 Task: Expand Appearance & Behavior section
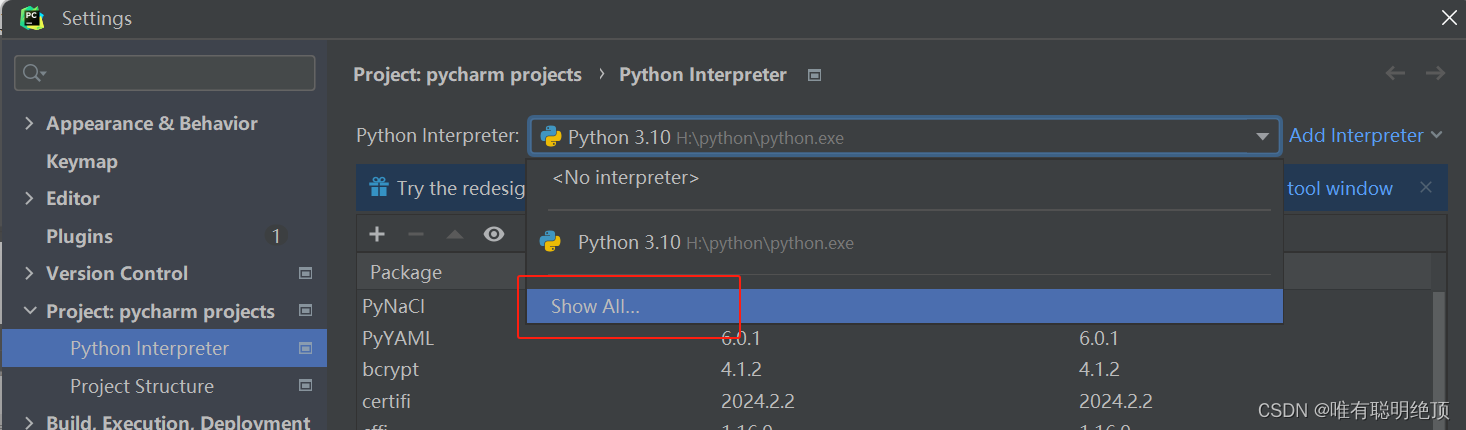[29, 124]
